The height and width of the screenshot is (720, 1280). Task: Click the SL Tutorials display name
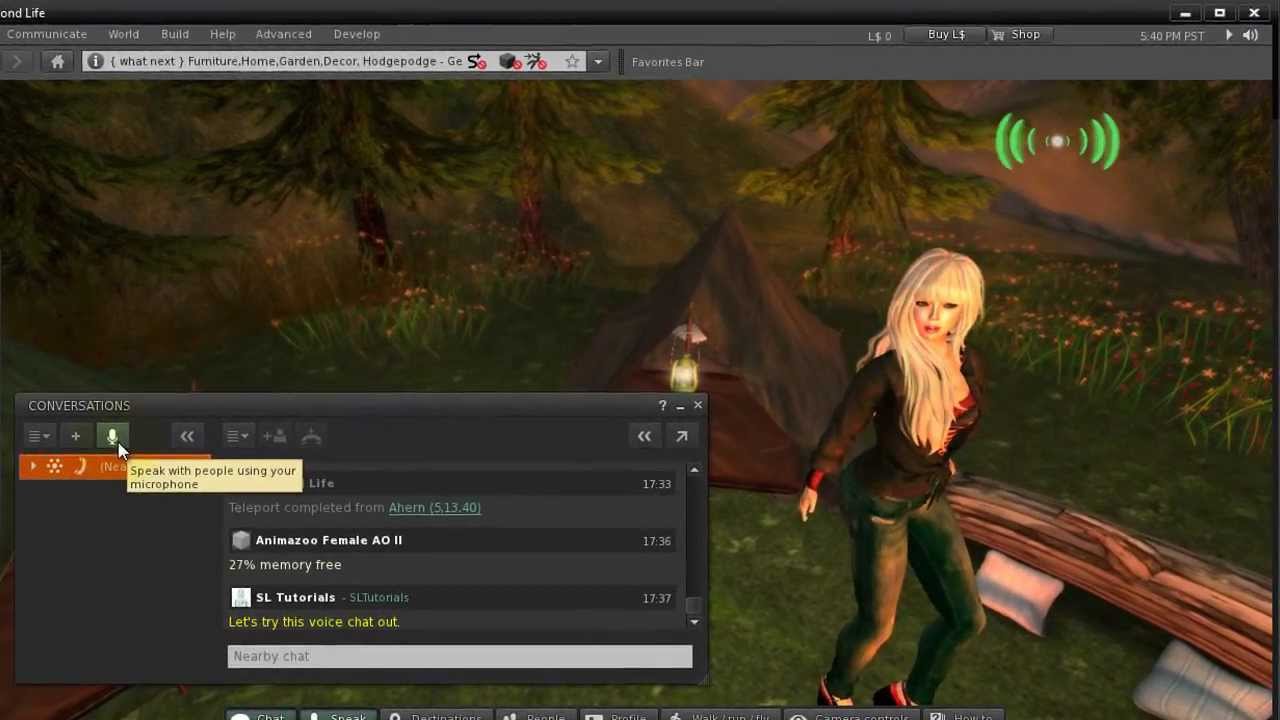(295, 598)
